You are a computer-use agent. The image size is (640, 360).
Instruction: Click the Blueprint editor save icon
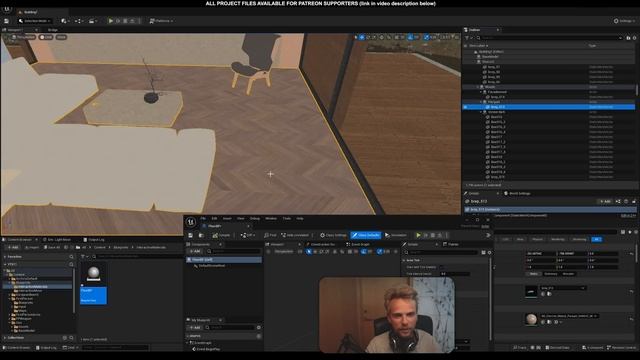pos(191,236)
